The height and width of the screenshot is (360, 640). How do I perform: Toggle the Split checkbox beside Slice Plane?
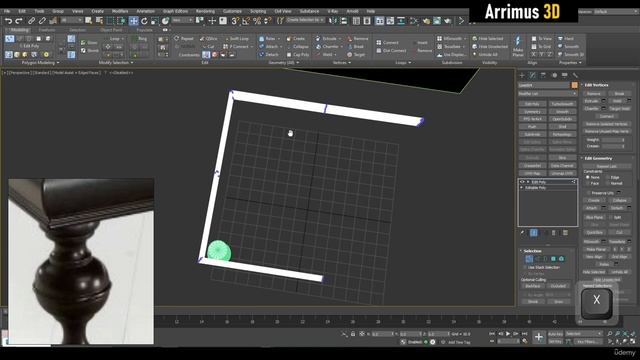click(x=611, y=217)
